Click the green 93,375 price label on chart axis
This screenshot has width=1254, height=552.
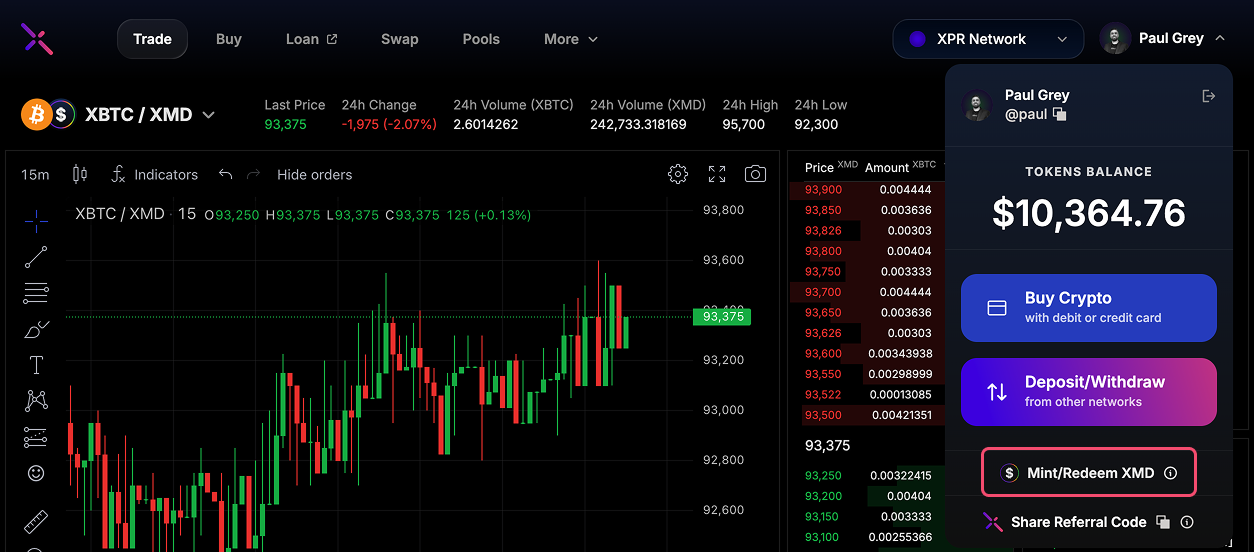(x=722, y=316)
